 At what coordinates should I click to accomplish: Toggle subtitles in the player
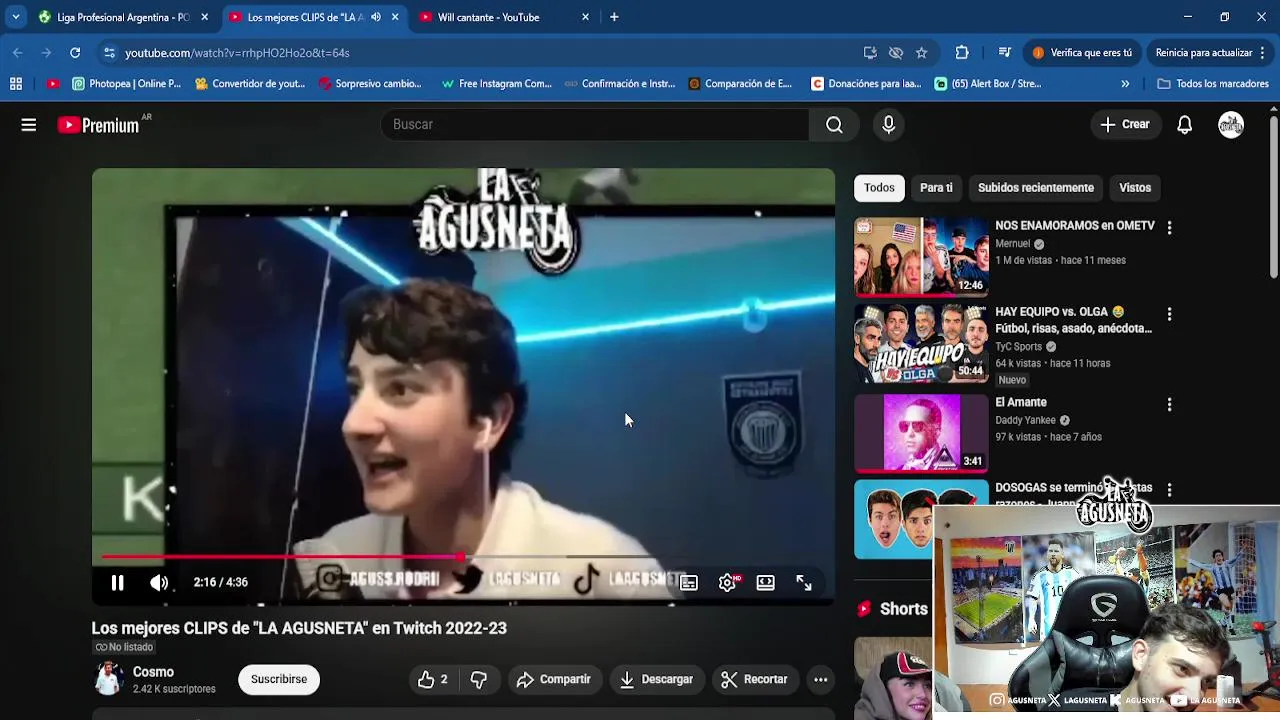coord(689,583)
